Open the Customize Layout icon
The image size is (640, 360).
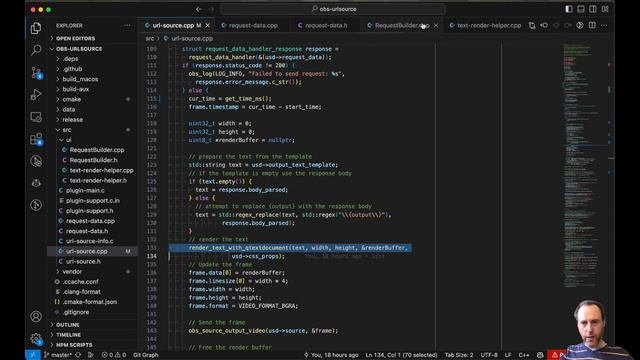click(605, 9)
